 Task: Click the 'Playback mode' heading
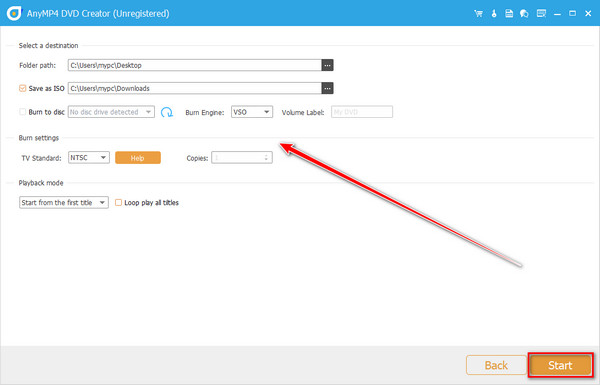[x=41, y=183]
